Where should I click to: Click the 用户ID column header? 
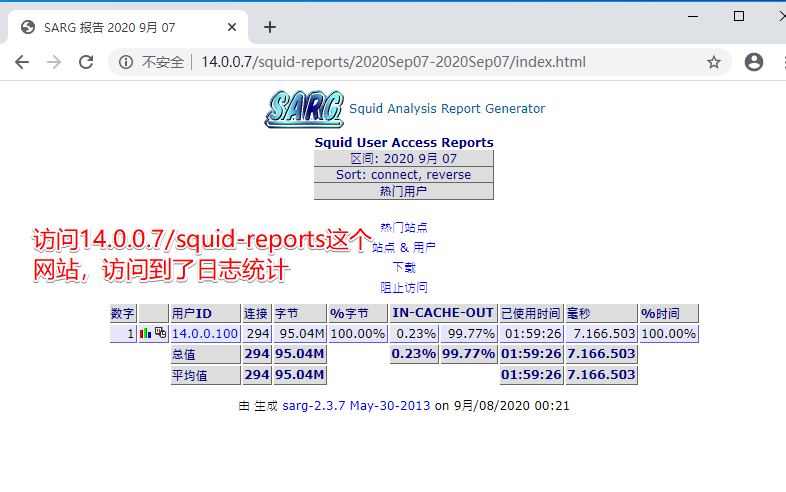(206, 313)
